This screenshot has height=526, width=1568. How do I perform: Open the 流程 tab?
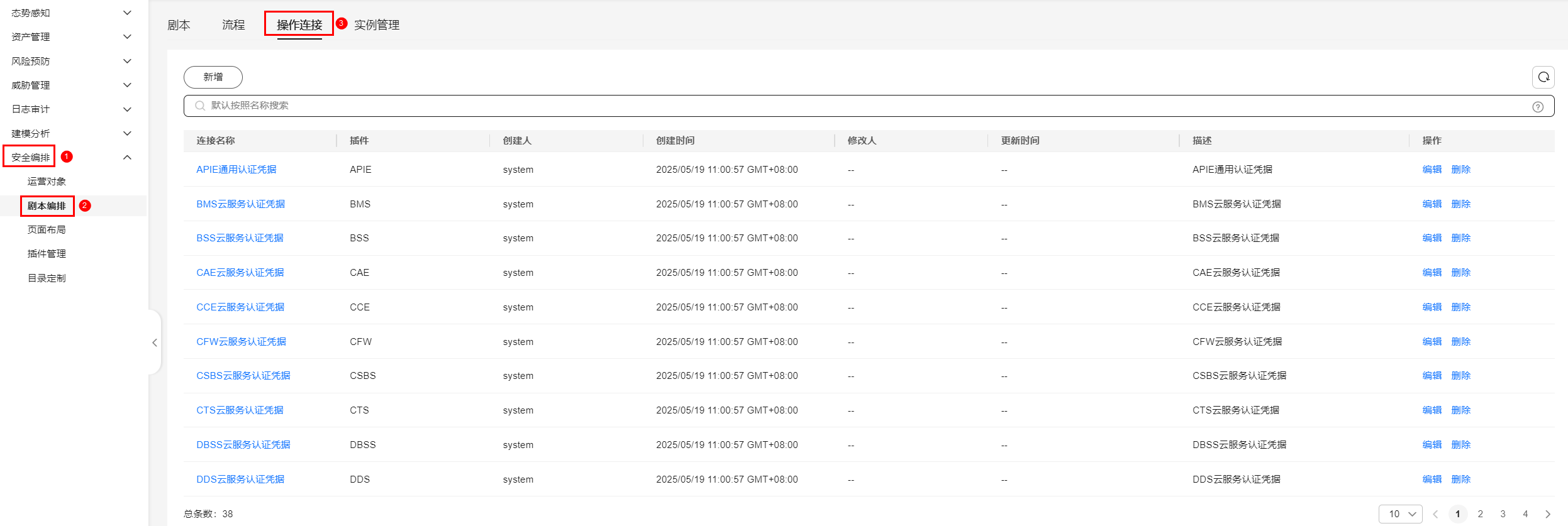(233, 25)
